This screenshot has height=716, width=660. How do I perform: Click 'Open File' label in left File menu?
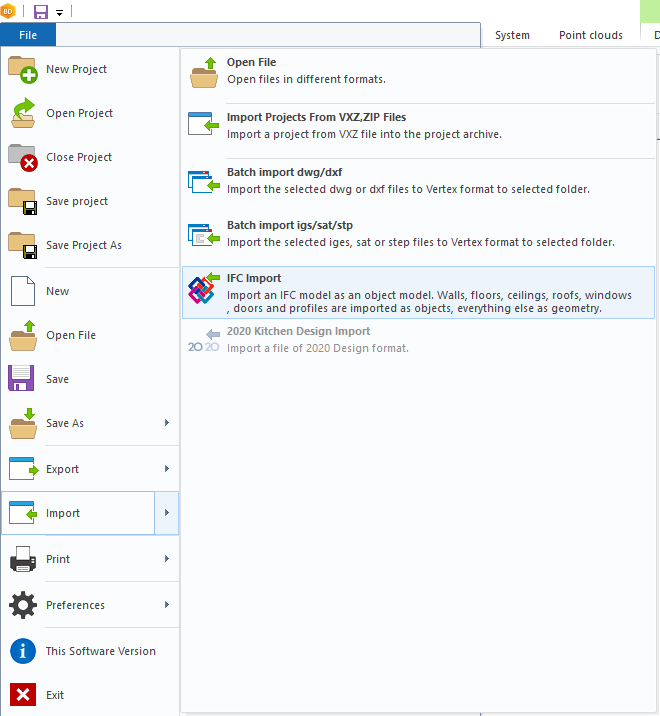(x=71, y=335)
